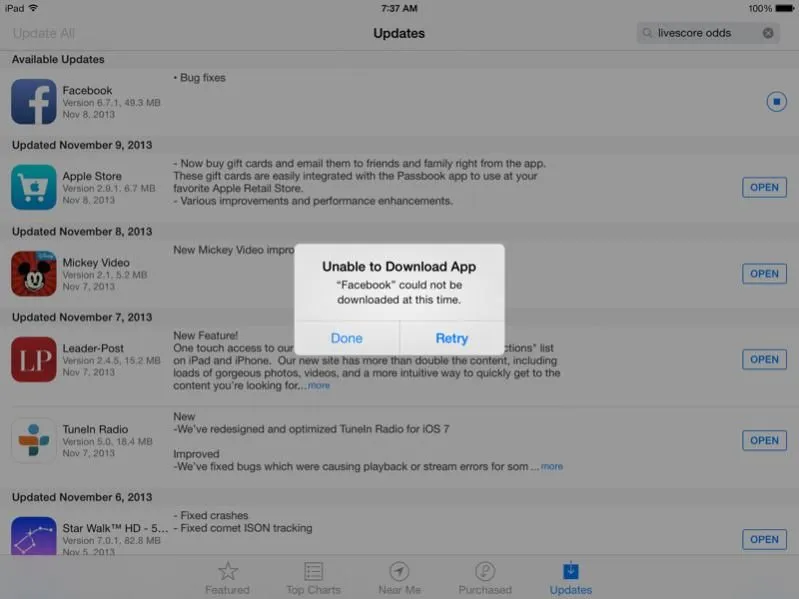The height and width of the screenshot is (599, 799).
Task: Clear the livescore odds search text
Action: 768,33
